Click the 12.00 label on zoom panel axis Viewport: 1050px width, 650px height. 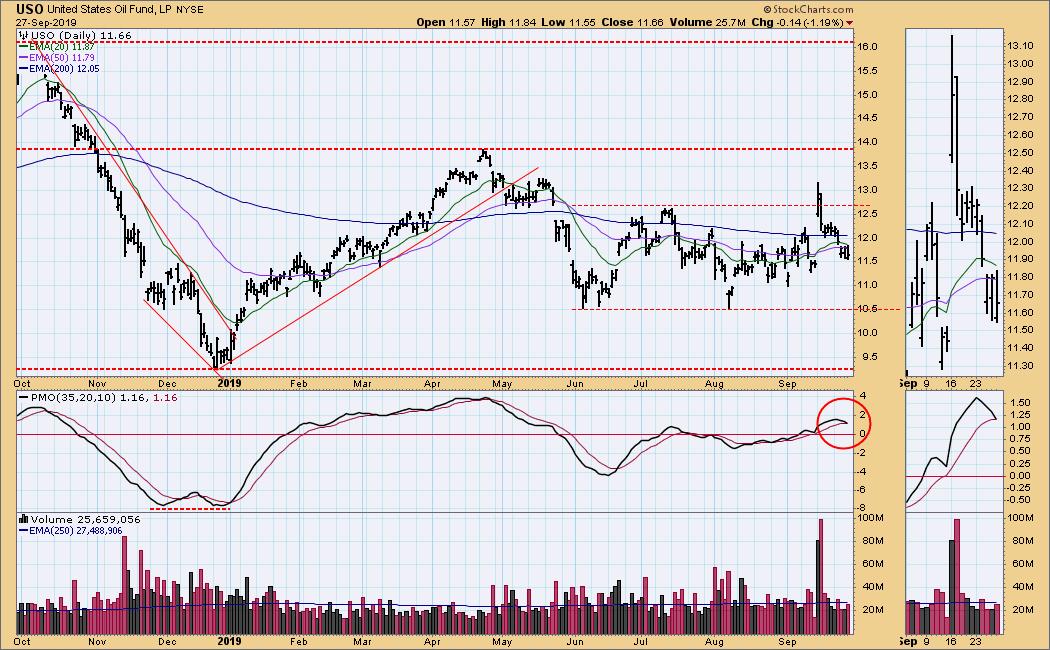1021,241
